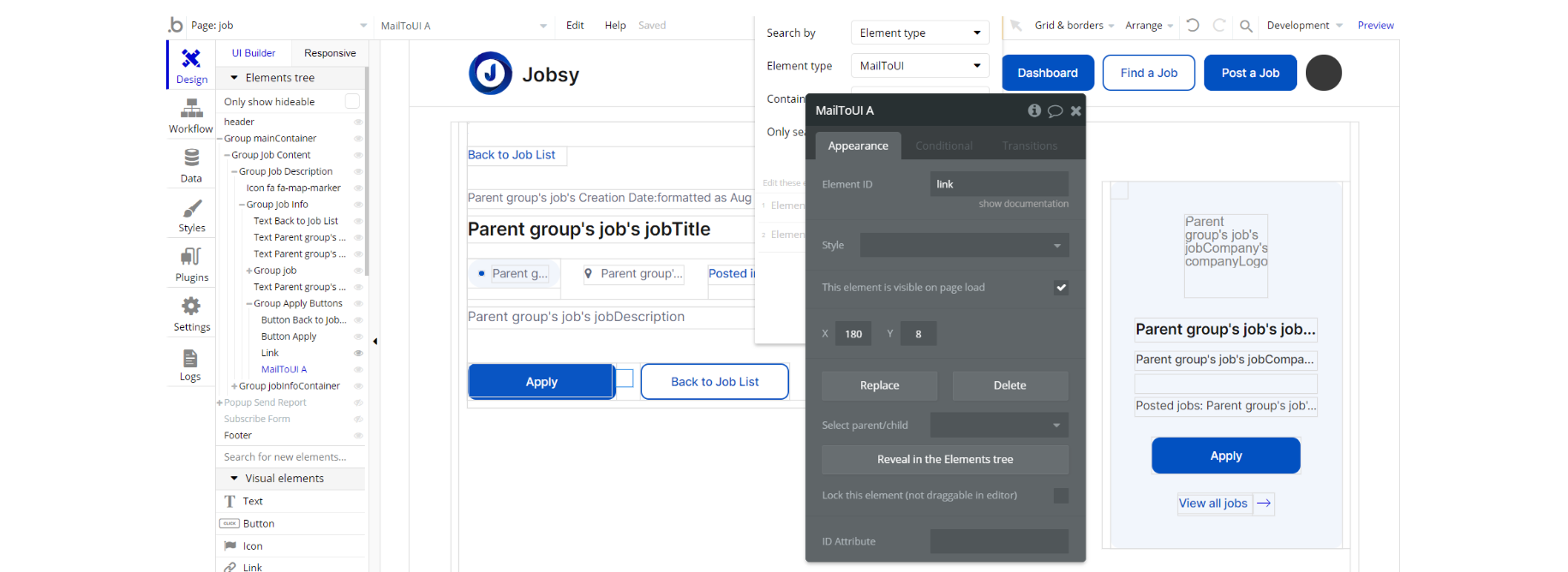The image size is (1568, 572).
Task: Open the comment bubble in MailToUI panel
Action: (1056, 110)
